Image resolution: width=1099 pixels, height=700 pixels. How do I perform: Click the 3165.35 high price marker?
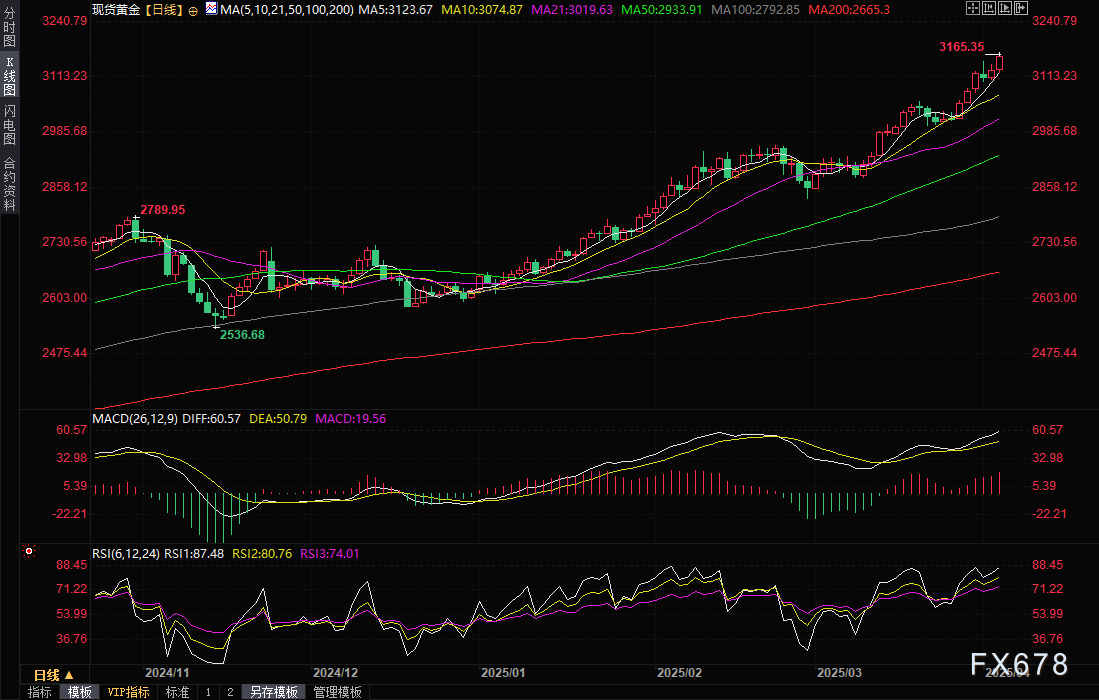coord(962,47)
